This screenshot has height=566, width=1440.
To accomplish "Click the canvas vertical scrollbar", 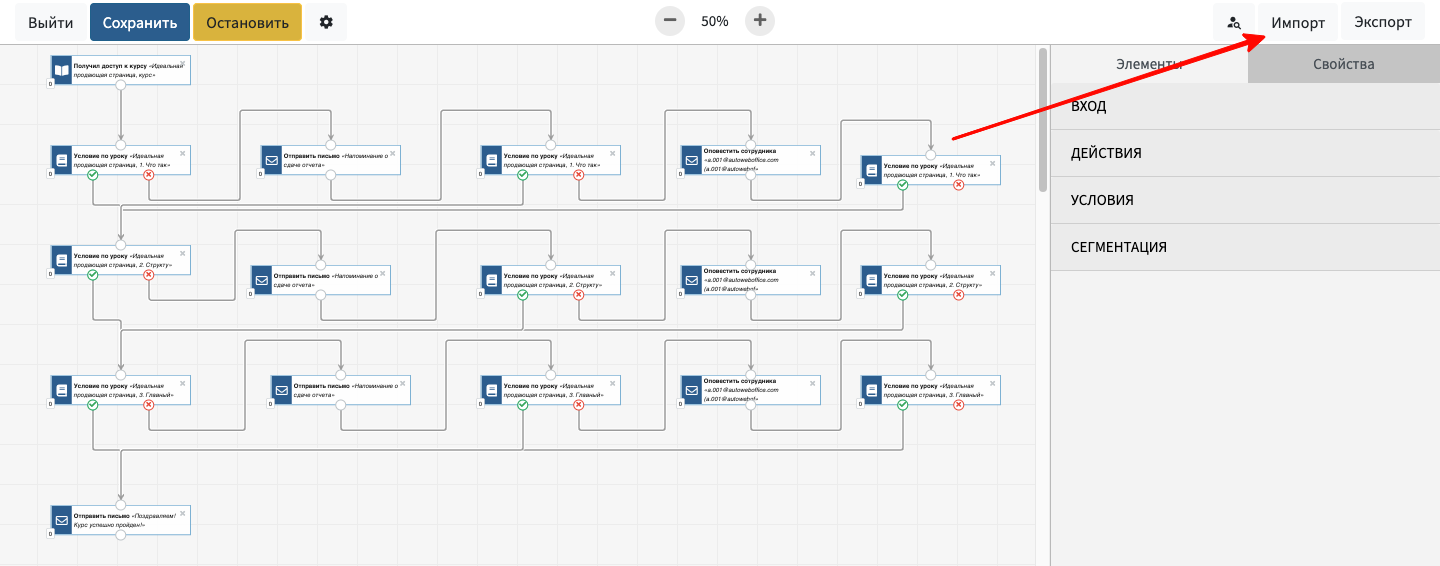I will tap(1043, 120).
